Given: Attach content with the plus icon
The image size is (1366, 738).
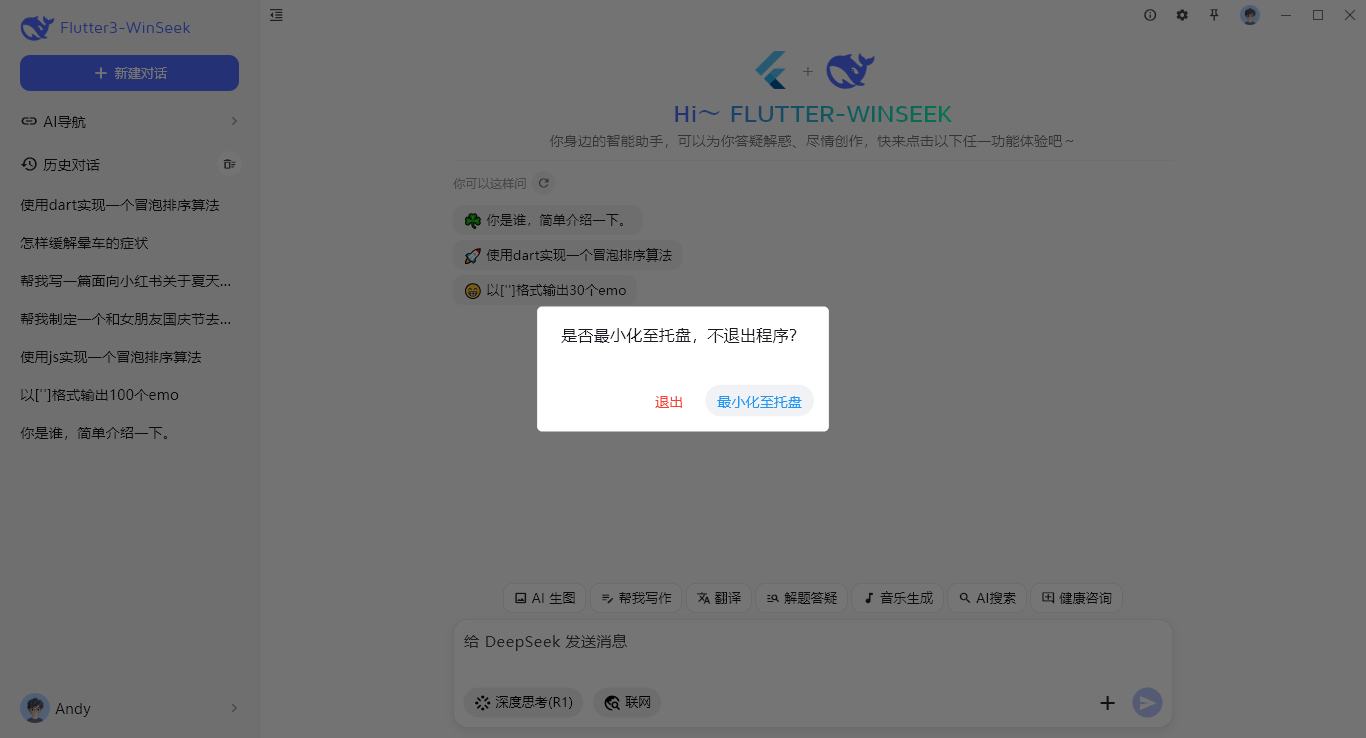Looking at the screenshot, I should pyautogui.click(x=1107, y=702).
